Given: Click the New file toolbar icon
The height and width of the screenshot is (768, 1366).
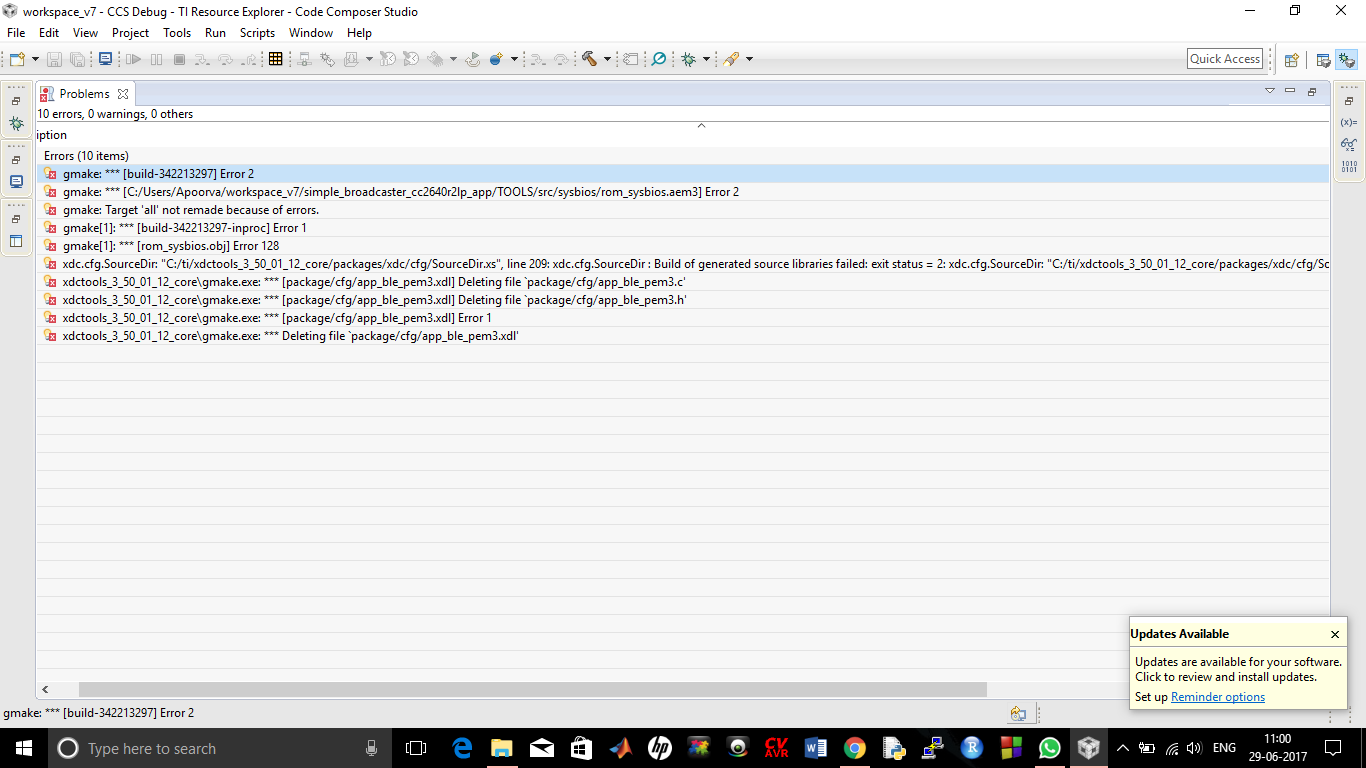Looking at the screenshot, I should pyautogui.click(x=17, y=59).
